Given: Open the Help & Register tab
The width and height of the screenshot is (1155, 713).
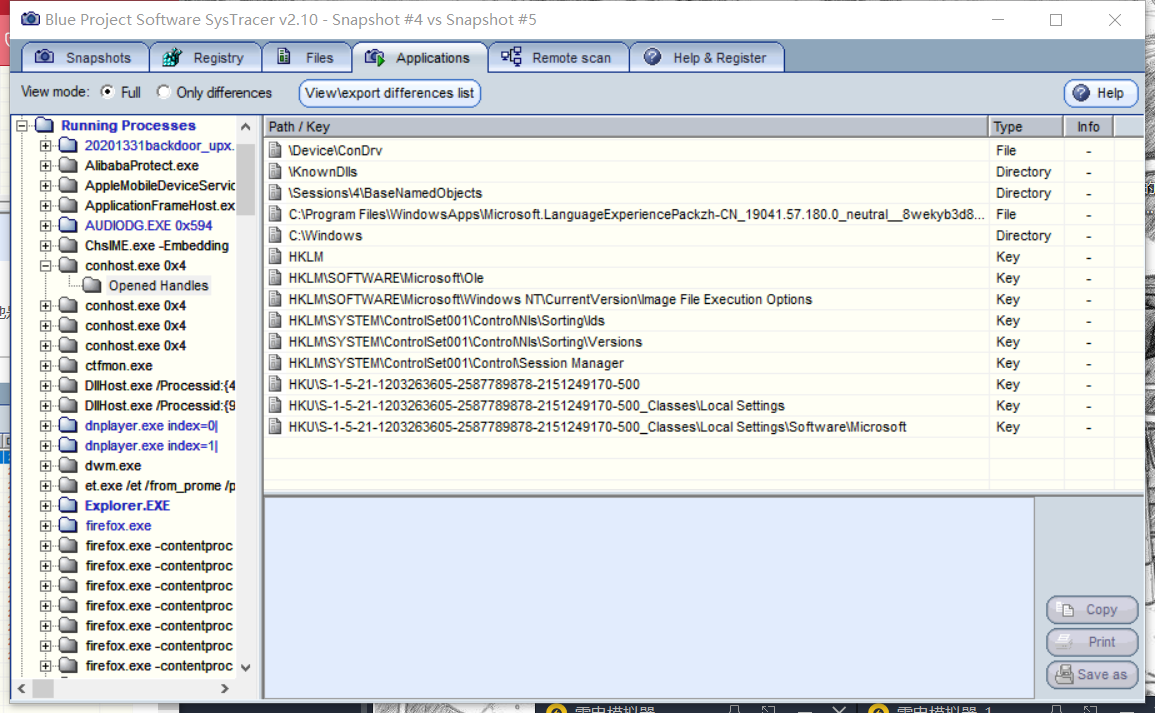Looking at the screenshot, I should click(707, 57).
